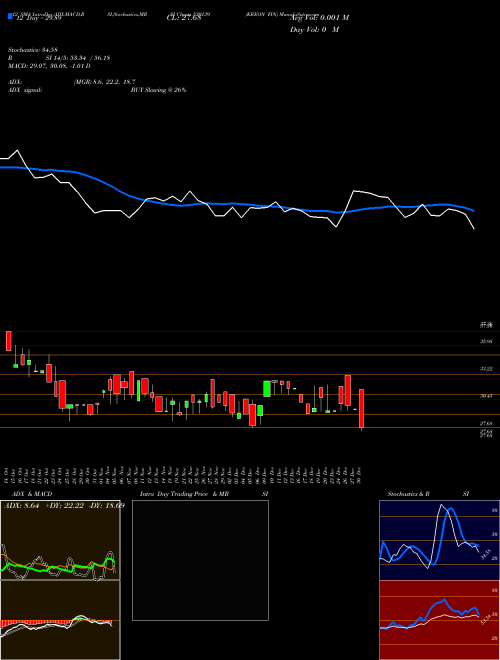The height and width of the screenshot is (660, 500).
Task: Click the '14 Oct' date label on the axis
Action: (x=8, y=475)
